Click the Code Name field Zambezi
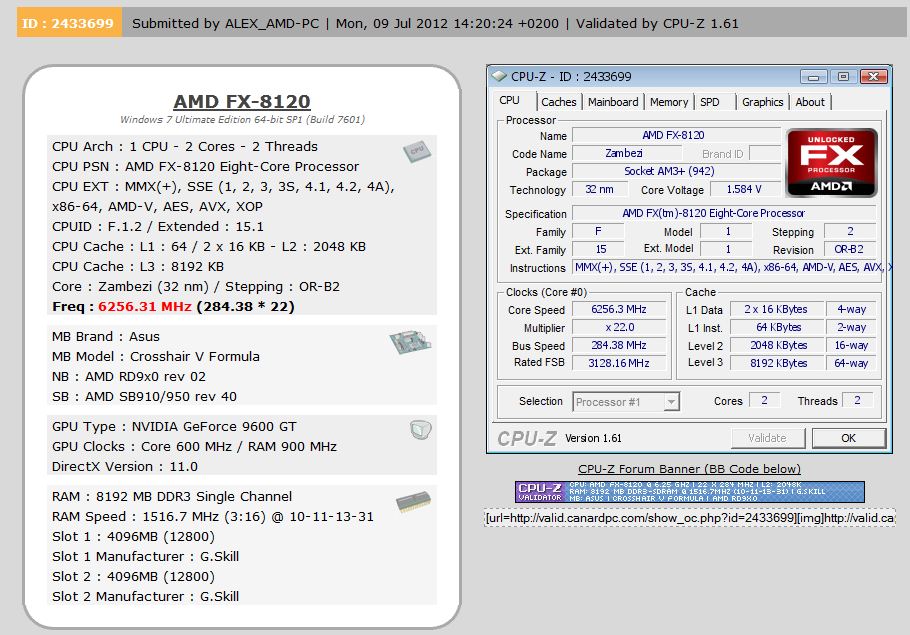The width and height of the screenshot is (910, 635). point(627,153)
